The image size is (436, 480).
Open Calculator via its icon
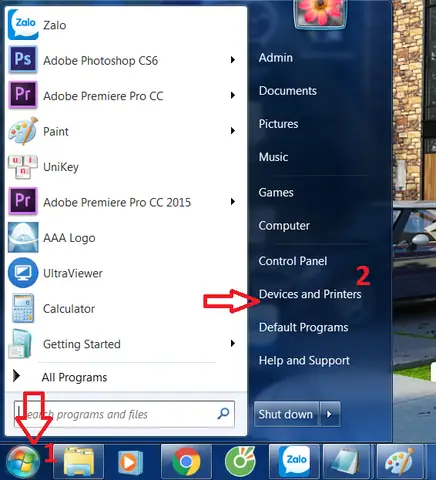pyautogui.click(x=23, y=308)
